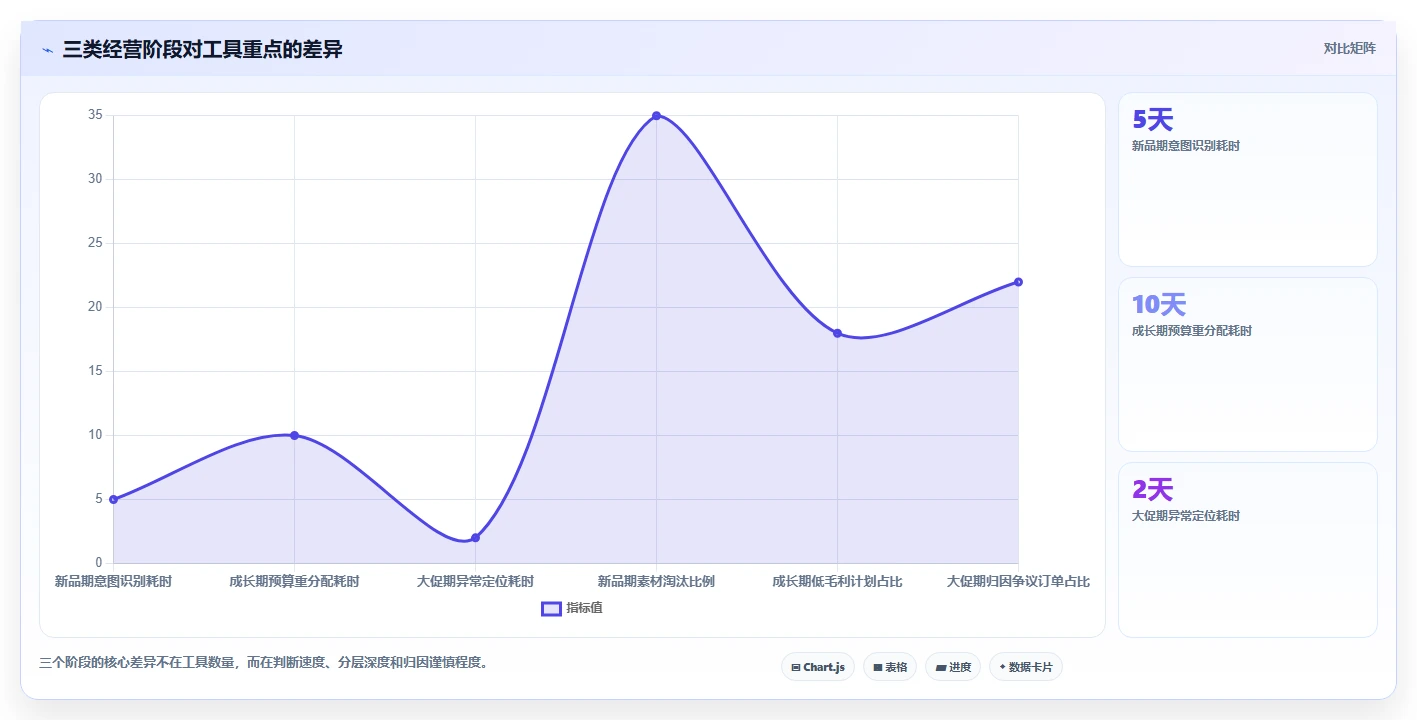The height and width of the screenshot is (720, 1417).
Task: Click y-axis value 20
Action: click(95, 307)
